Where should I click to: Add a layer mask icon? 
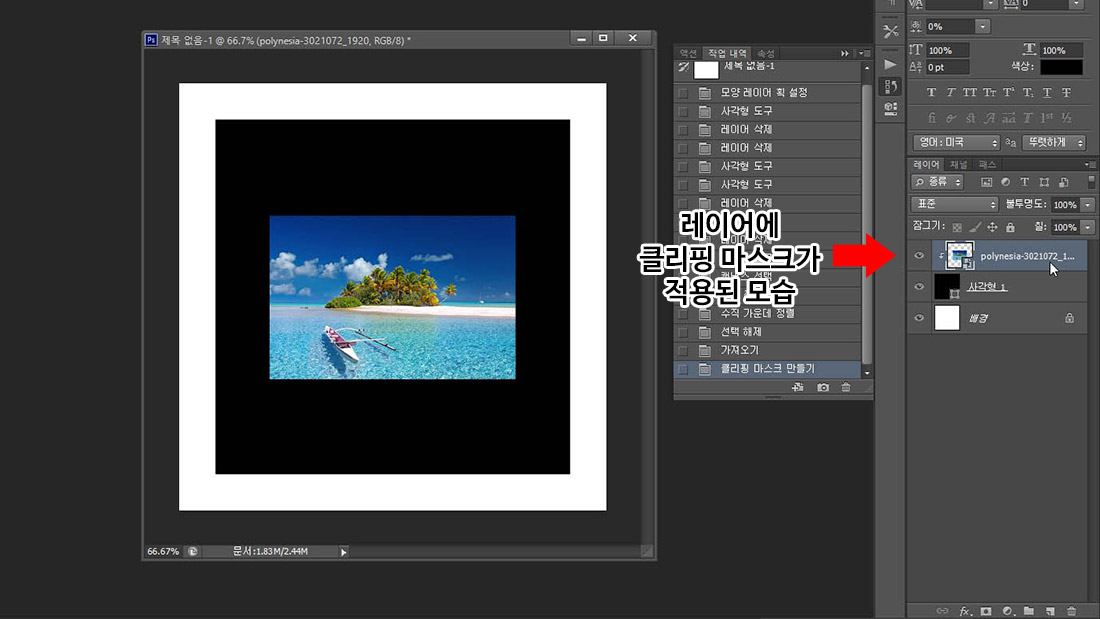pyautogui.click(x=986, y=611)
